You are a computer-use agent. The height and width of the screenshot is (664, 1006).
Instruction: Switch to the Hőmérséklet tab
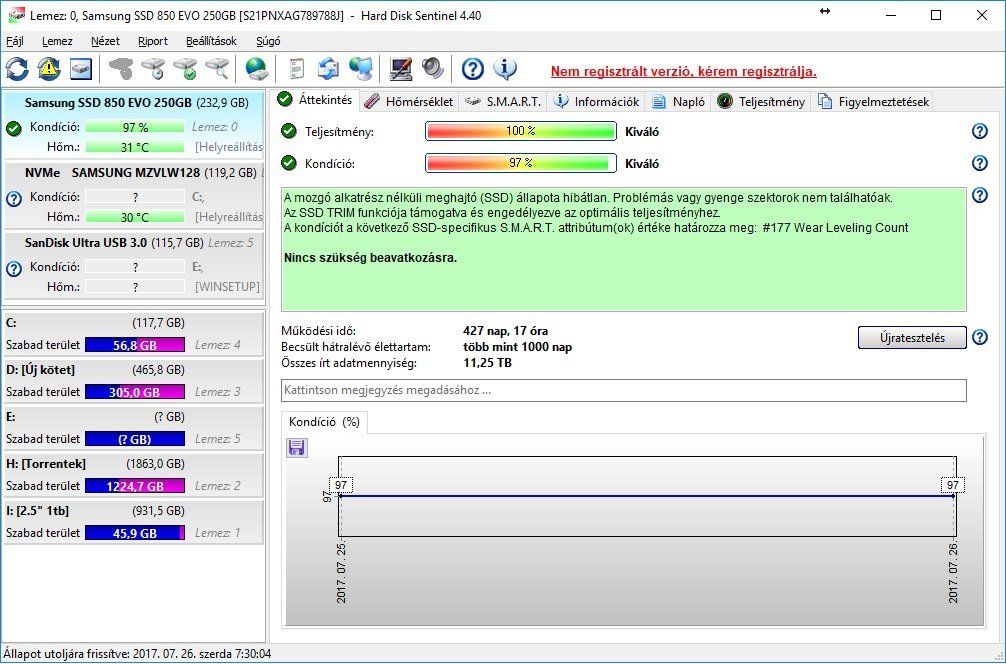[409, 101]
